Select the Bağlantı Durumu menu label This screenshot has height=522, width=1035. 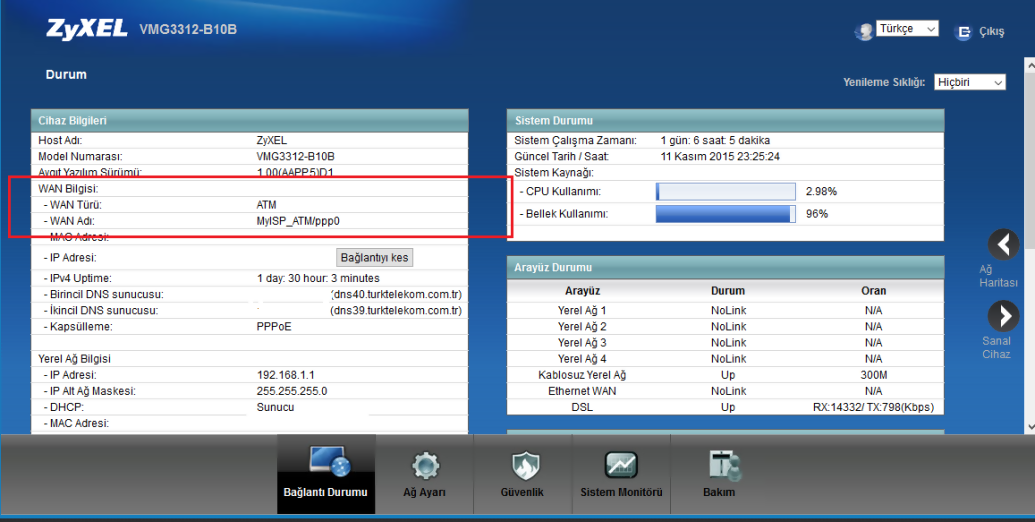tap(326, 492)
